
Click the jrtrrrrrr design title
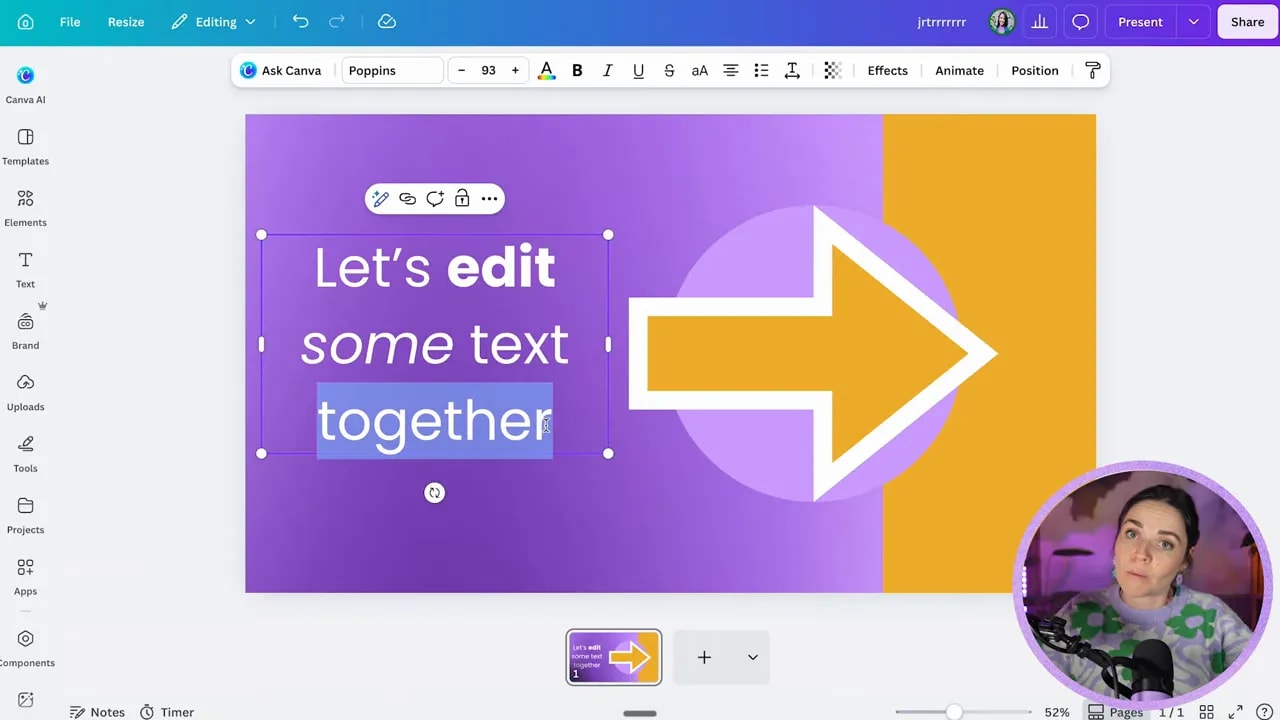click(x=942, y=22)
